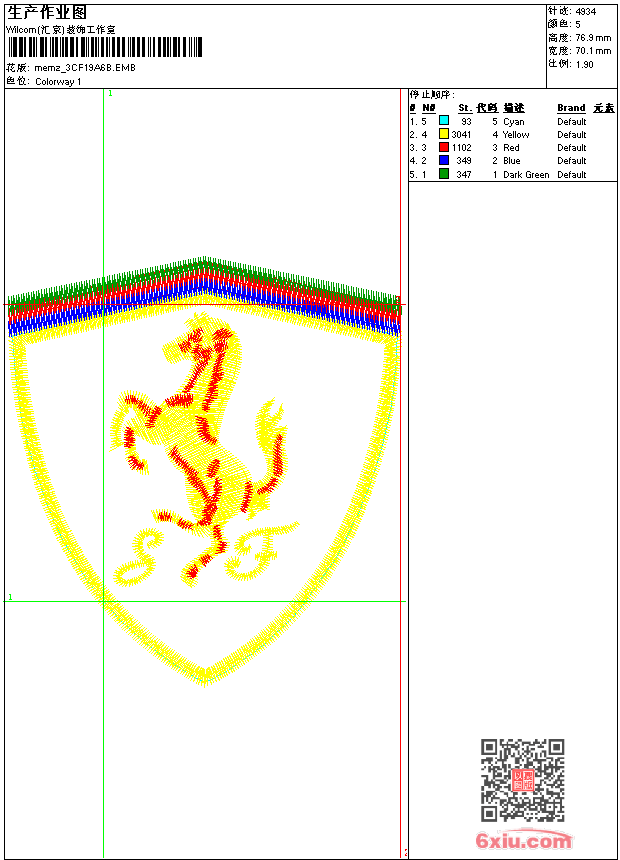
Task: Click the Blue color swatch
Action: click(444, 160)
